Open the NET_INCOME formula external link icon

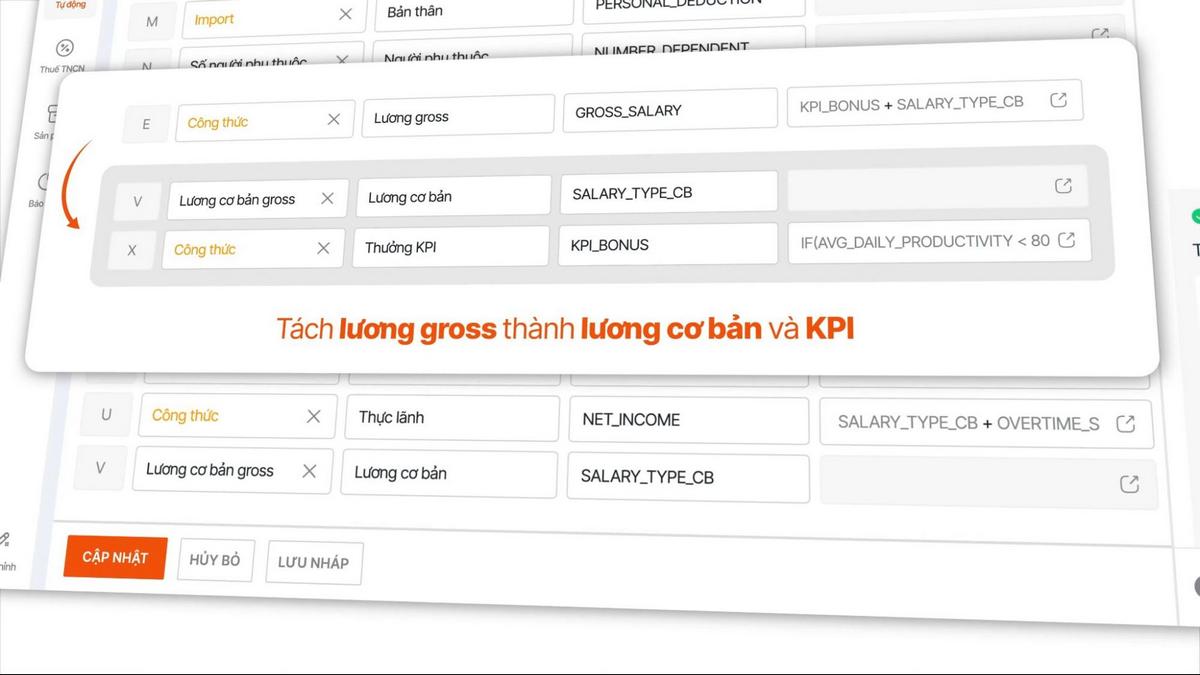[x=1125, y=423]
